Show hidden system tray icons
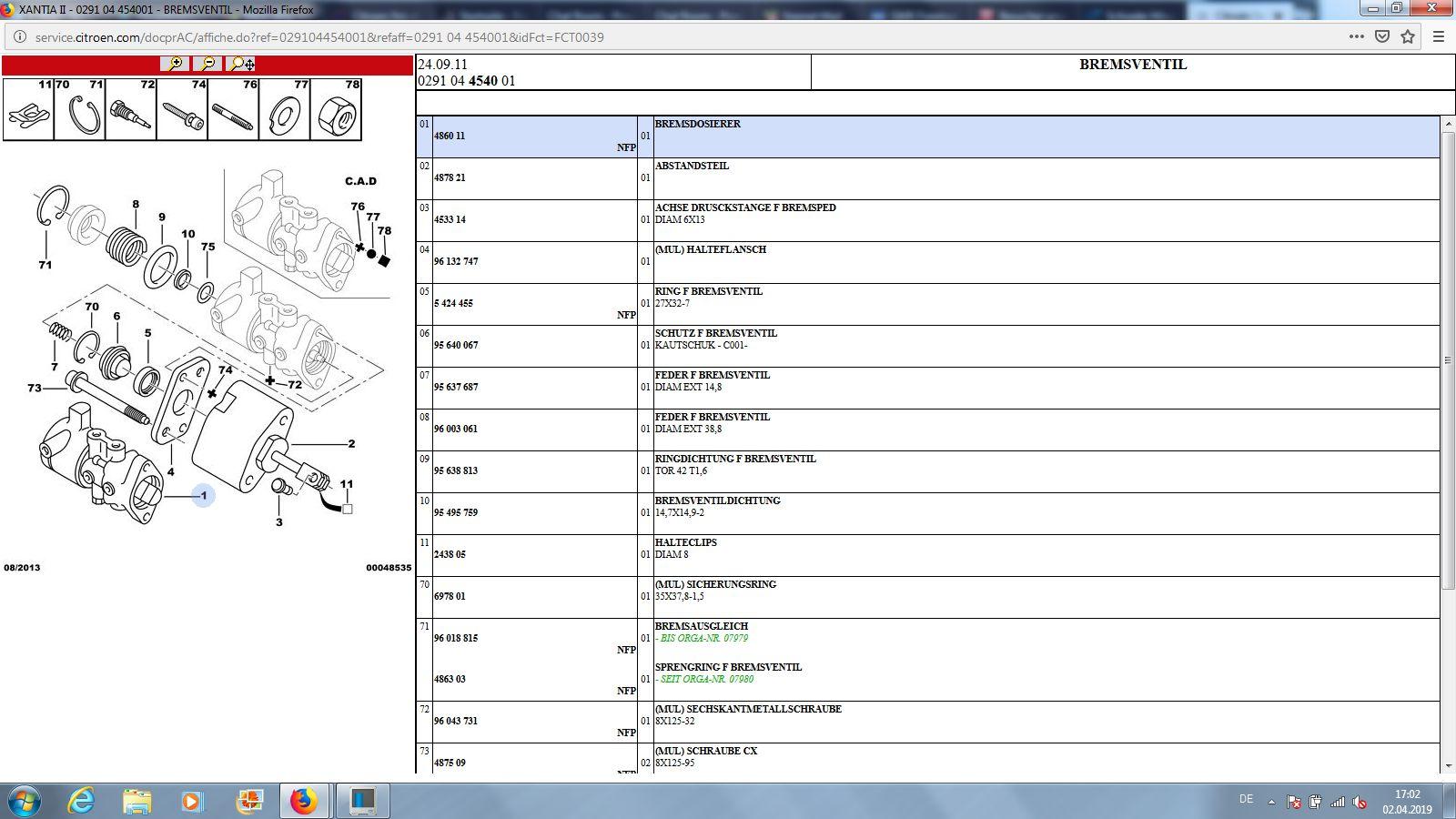 point(1271,802)
